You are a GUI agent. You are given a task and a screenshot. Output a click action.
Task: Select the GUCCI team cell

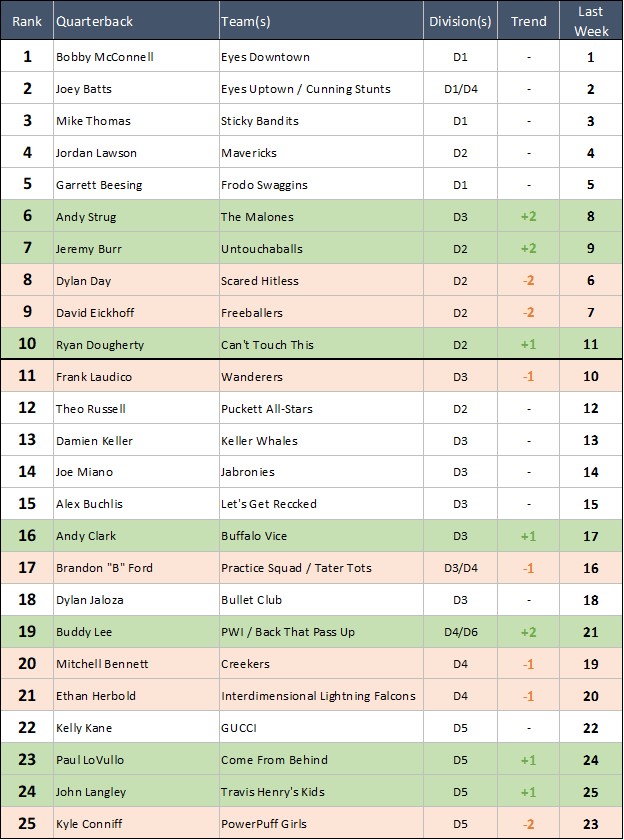(239, 728)
